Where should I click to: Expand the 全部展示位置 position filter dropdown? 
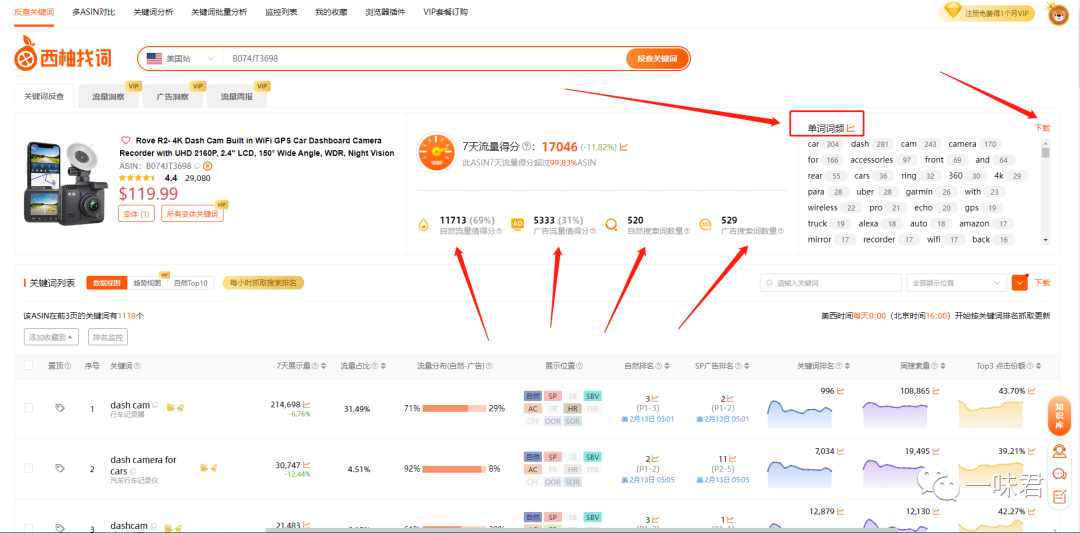pos(957,283)
